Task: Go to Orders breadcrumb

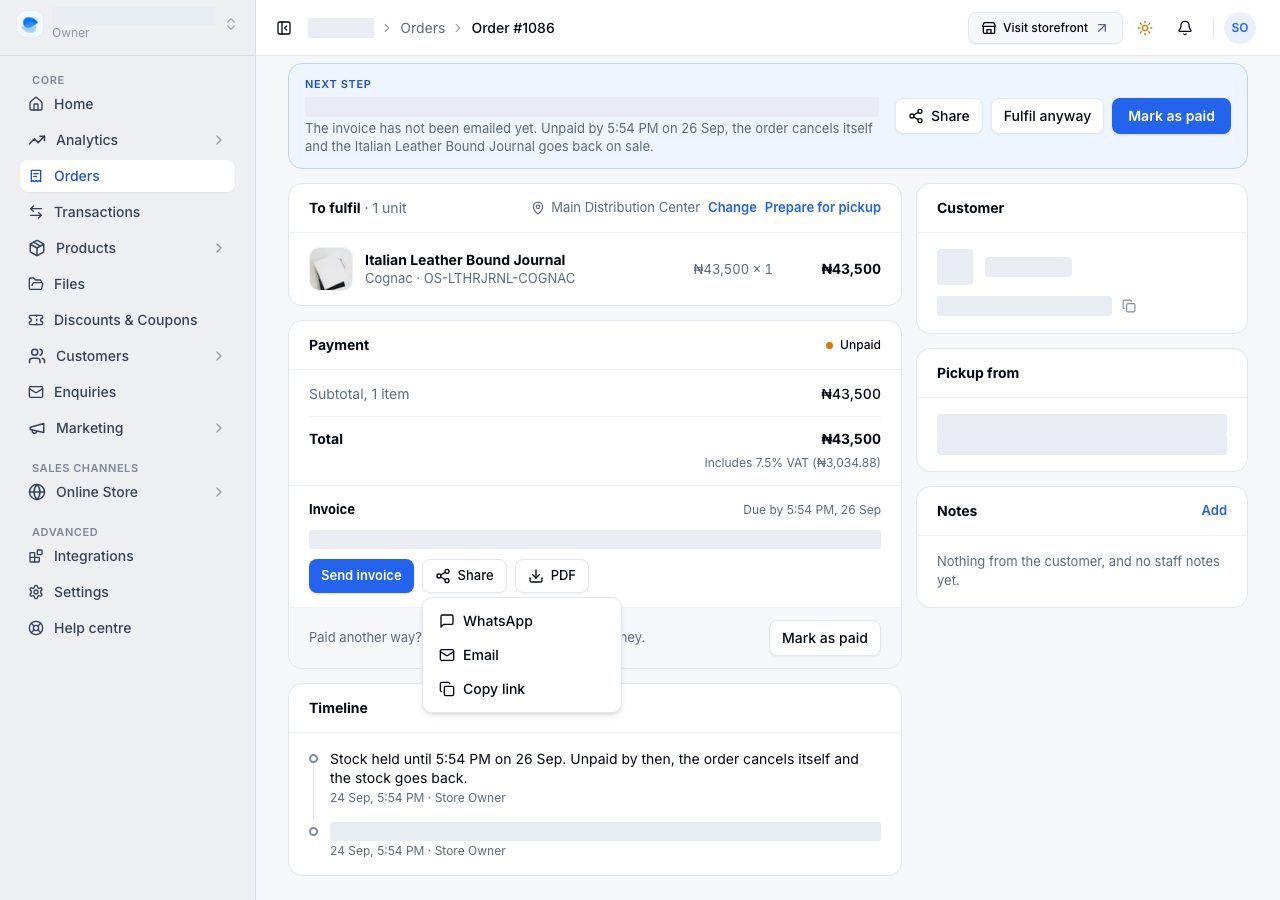Action: [422, 28]
